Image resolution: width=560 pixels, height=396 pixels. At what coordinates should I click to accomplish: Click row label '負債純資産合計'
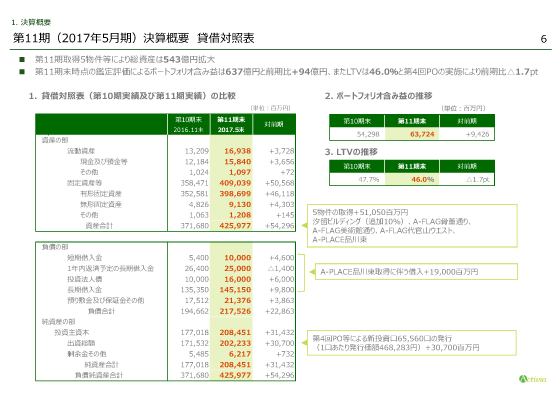click(99, 375)
